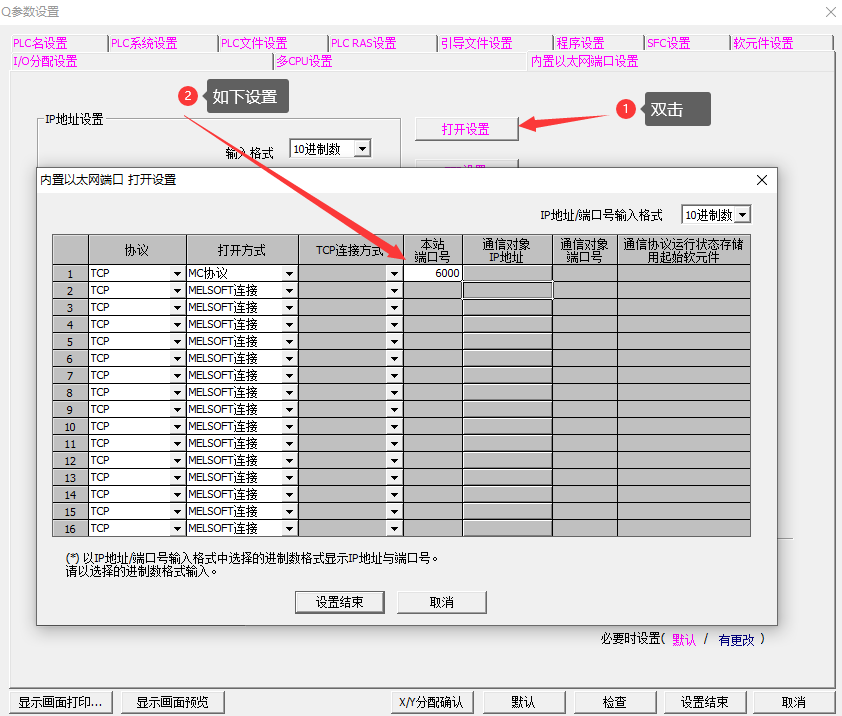Expand TCP连接方式 dropdown in row 1
Viewport: 842px width, 716px height.
(395, 273)
